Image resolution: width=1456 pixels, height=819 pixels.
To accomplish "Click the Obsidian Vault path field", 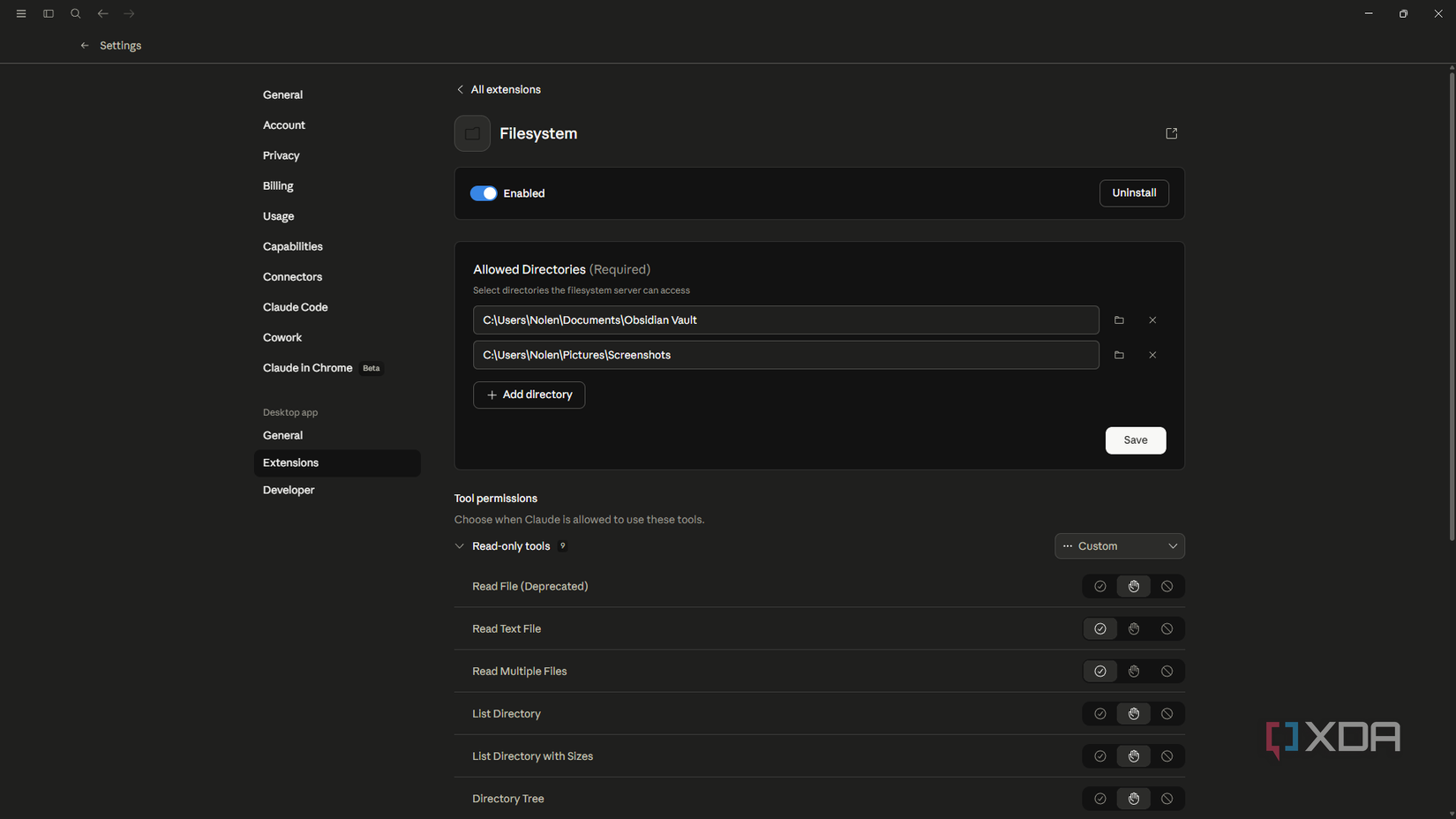I will [x=785, y=320].
